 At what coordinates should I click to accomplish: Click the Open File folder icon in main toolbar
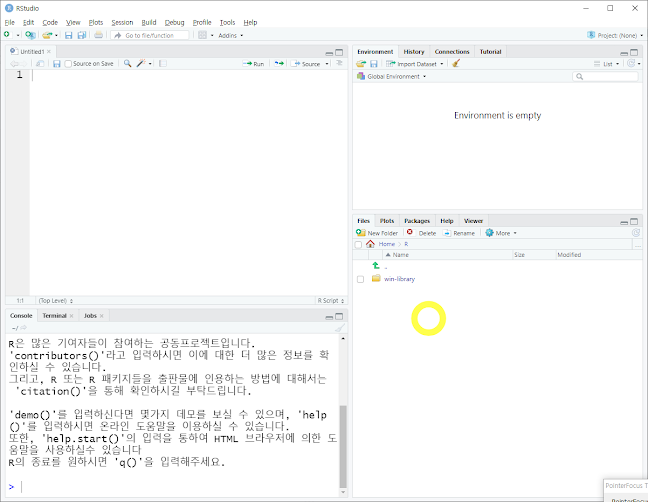point(47,35)
